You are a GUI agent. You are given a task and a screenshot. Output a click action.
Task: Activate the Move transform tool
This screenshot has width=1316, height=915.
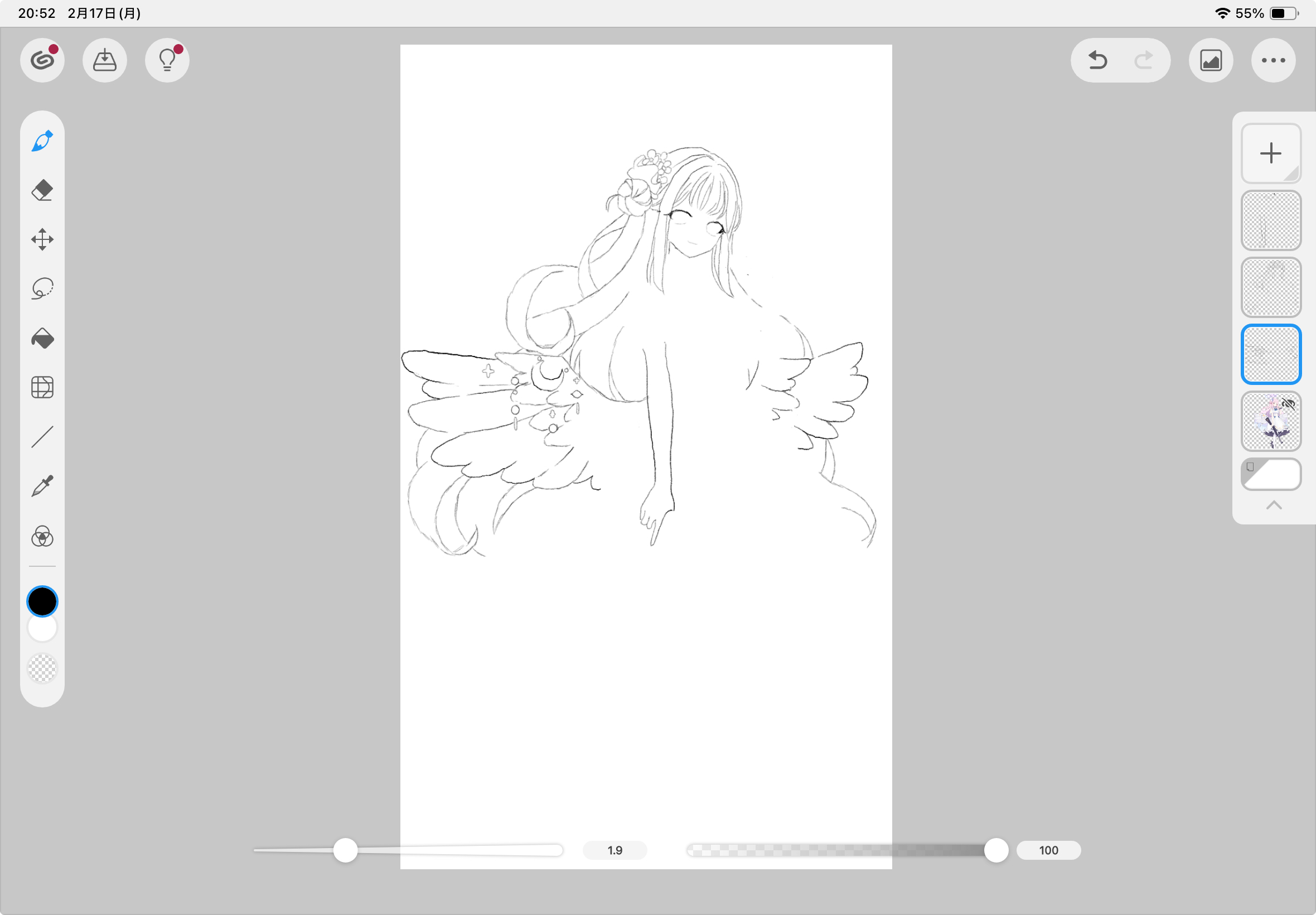coord(42,240)
